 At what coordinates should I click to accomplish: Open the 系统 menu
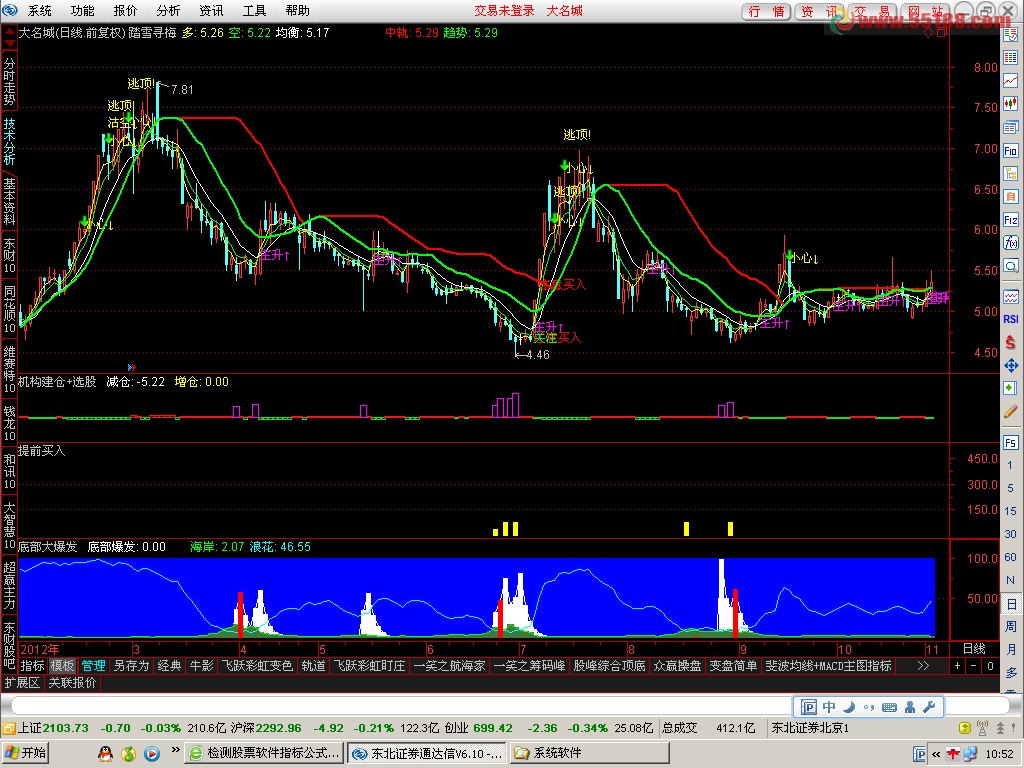pyautogui.click(x=39, y=10)
